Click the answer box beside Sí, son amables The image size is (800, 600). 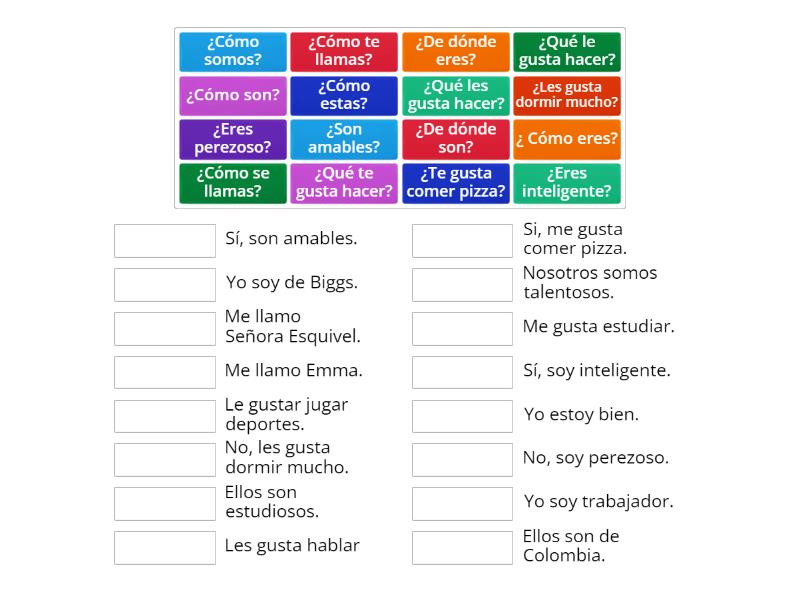pos(164,240)
